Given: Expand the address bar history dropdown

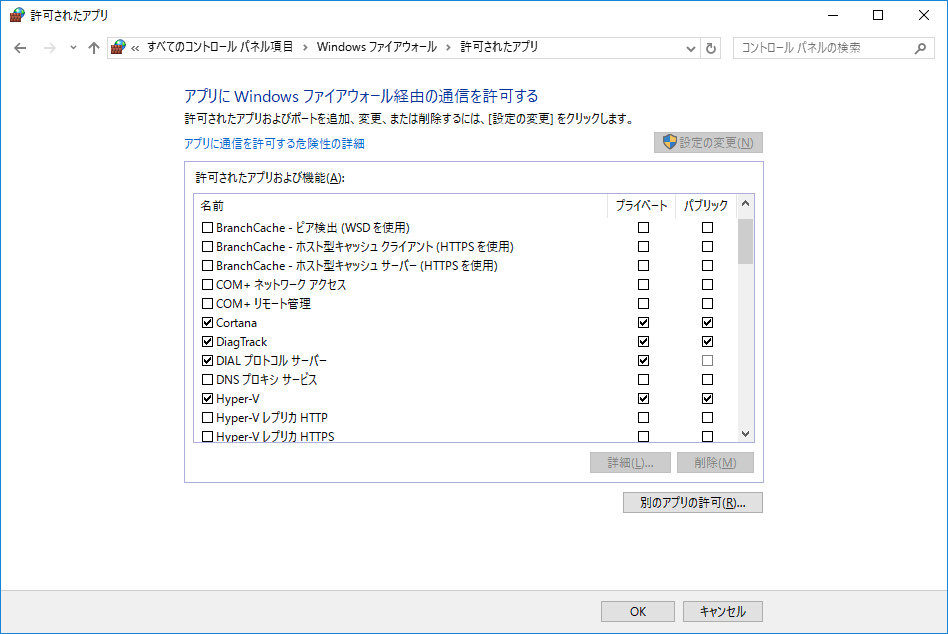Looking at the screenshot, I should coord(690,48).
